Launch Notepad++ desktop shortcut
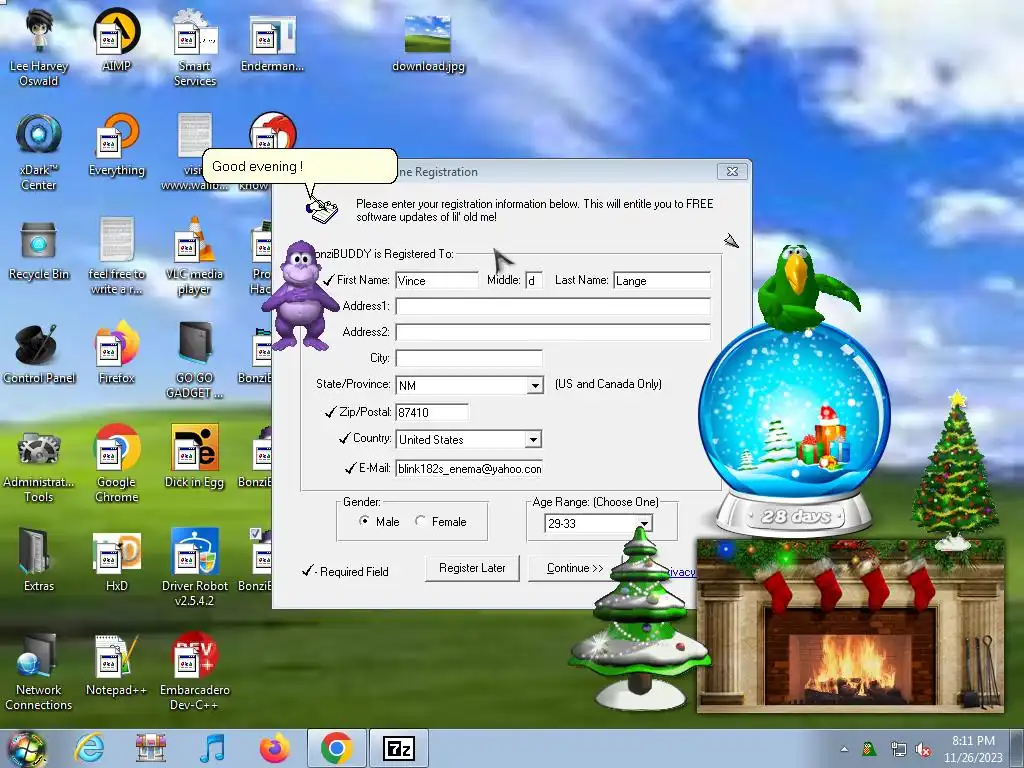This screenshot has width=1024, height=768. coord(116,665)
